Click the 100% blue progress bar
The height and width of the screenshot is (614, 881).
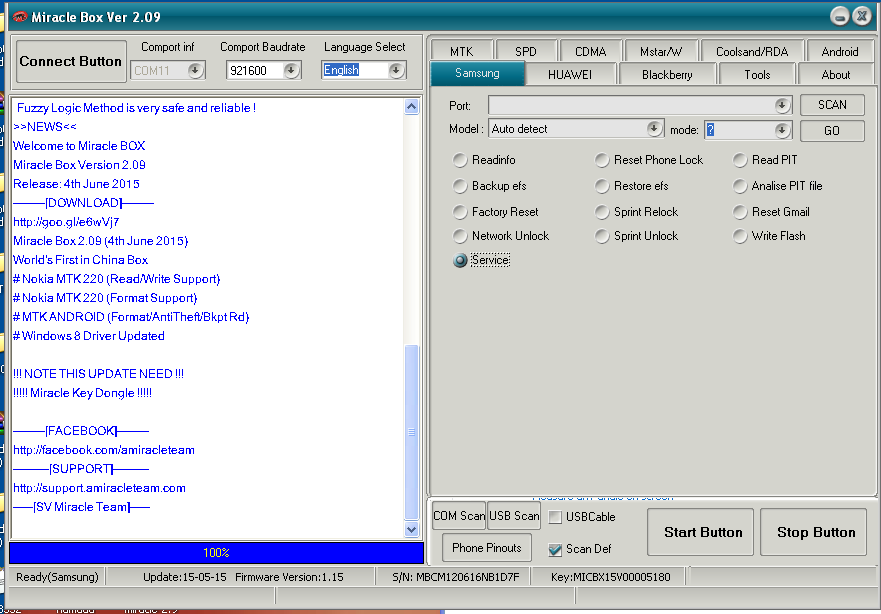(x=216, y=553)
